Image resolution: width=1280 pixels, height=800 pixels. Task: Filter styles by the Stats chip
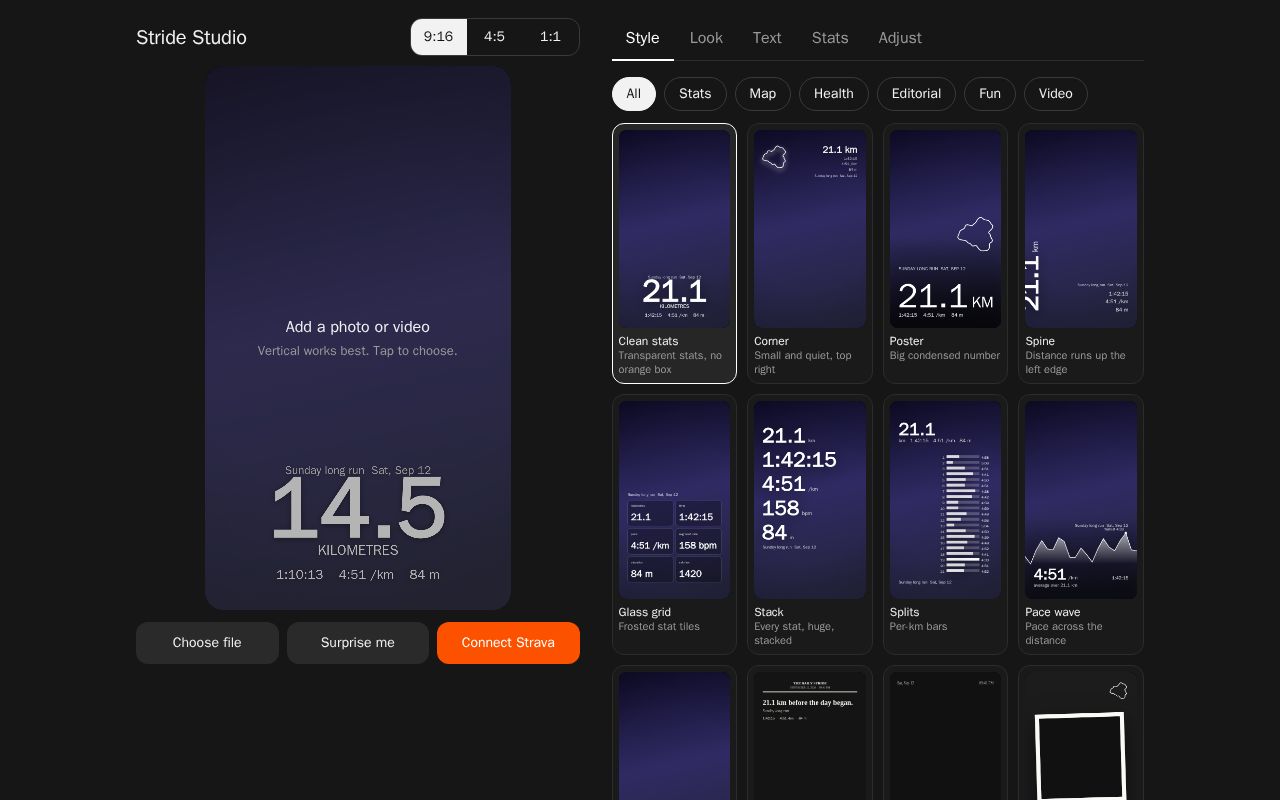coord(695,94)
